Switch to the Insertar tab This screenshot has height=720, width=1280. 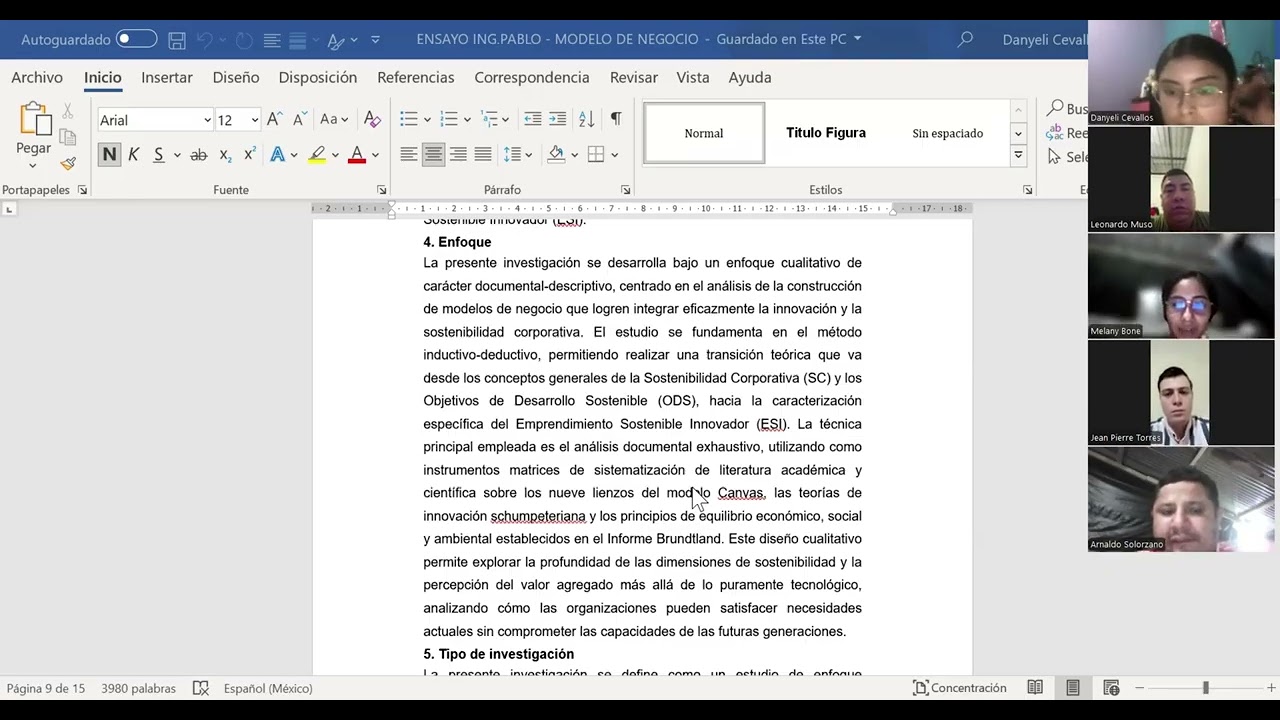(x=167, y=77)
